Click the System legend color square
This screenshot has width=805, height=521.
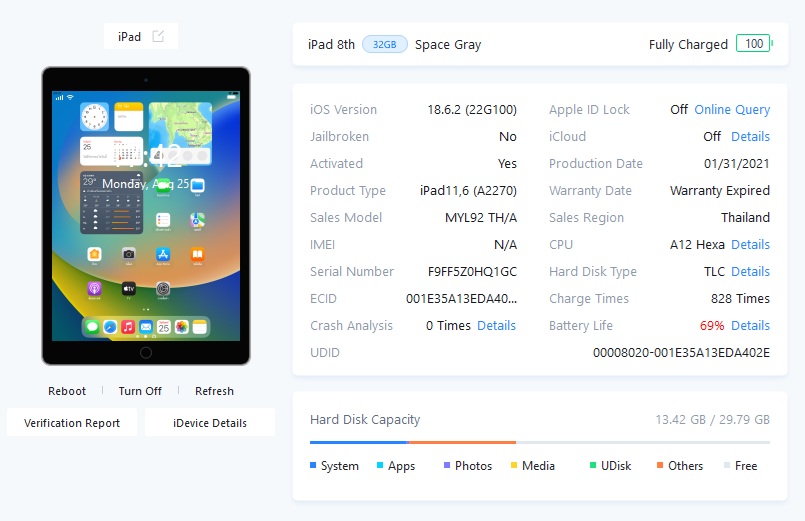313,465
